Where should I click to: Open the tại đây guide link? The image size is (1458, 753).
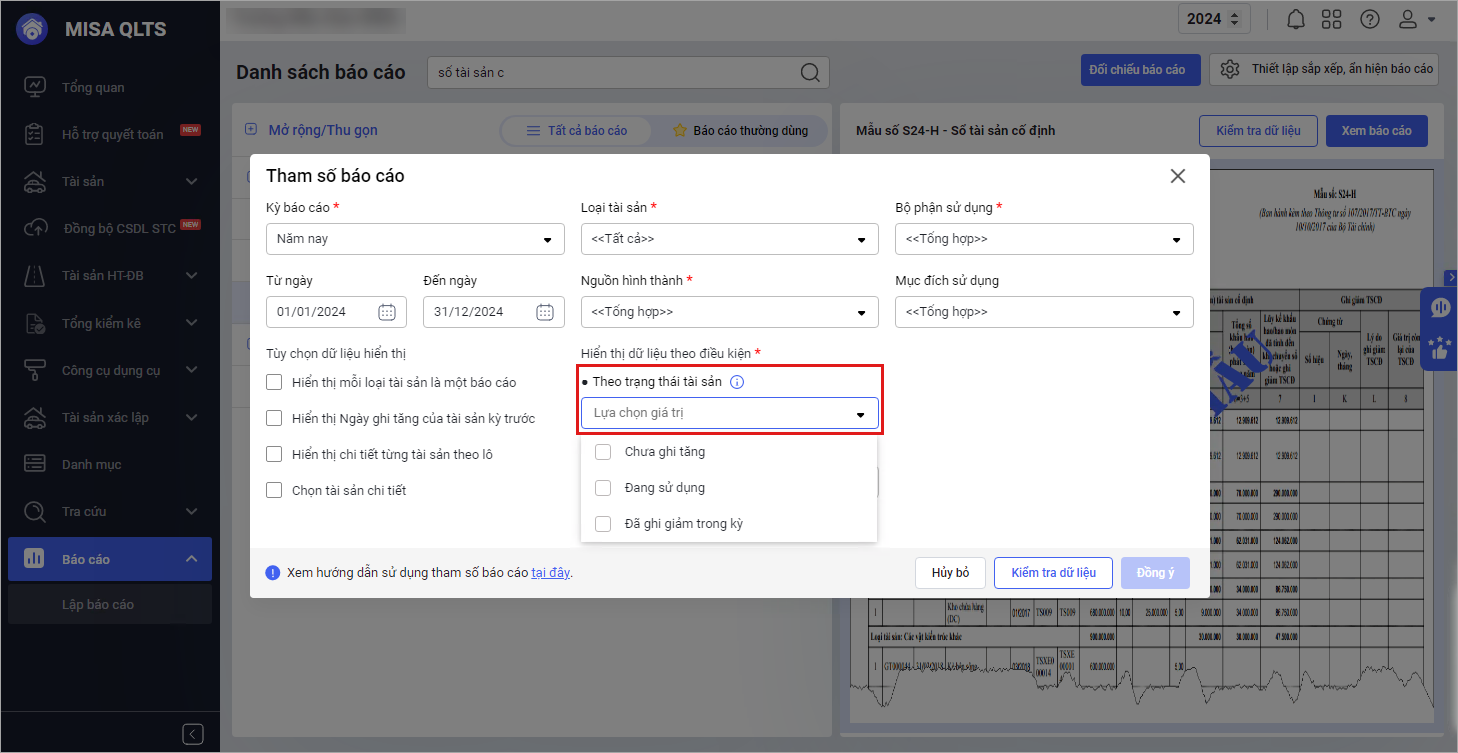pos(550,573)
